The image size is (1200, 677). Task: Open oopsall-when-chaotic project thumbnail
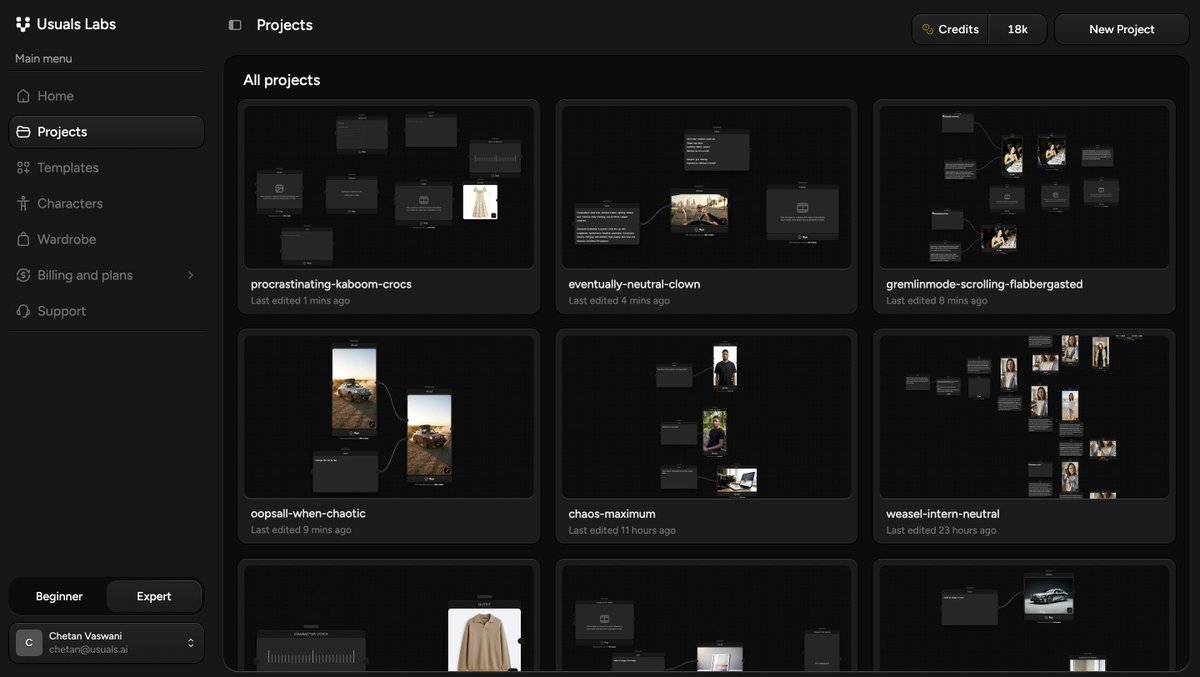pyautogui.click(x=389, y=417)
